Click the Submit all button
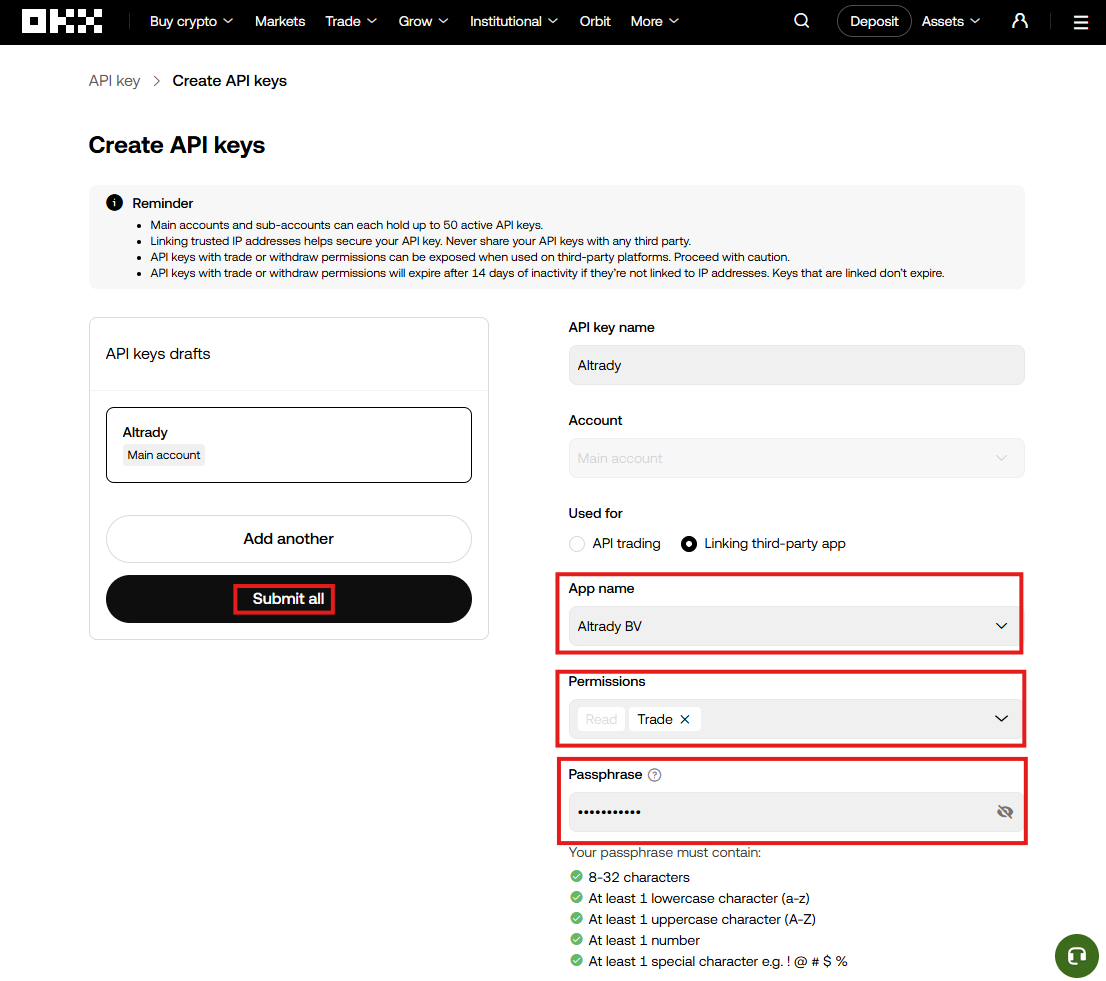The height and width of the screenshot is (981, 1106). coord(288,599)
